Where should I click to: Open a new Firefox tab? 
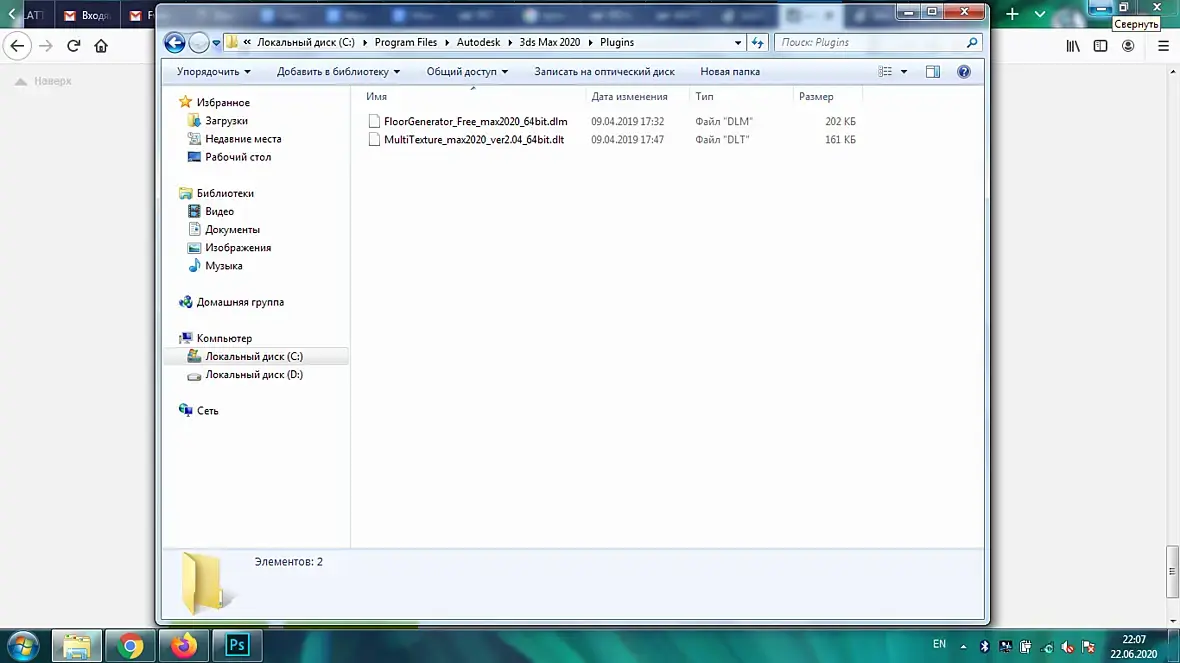(1012, 14)
